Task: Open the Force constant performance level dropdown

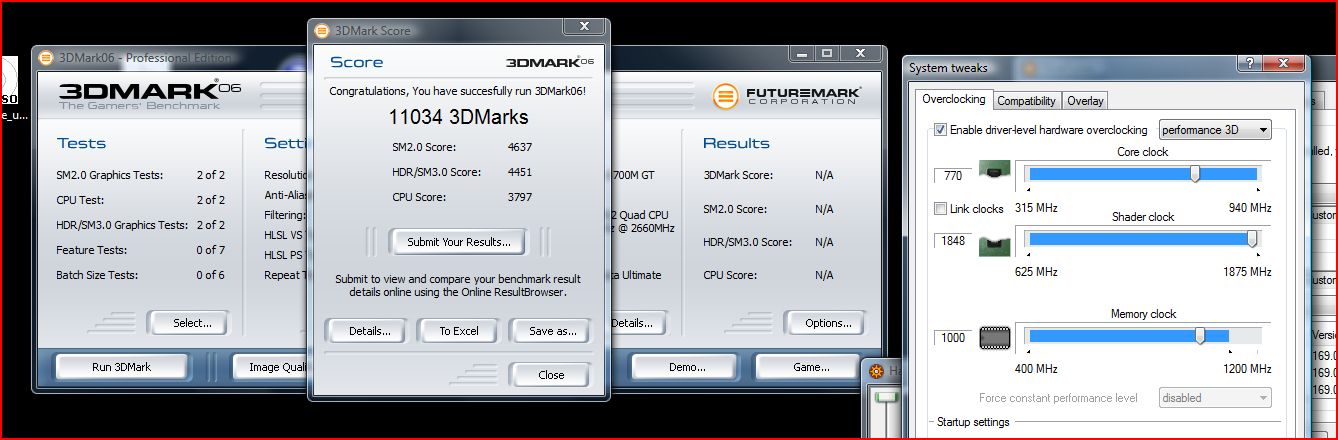Action: pyautogui.click(x=1215, y=397)
